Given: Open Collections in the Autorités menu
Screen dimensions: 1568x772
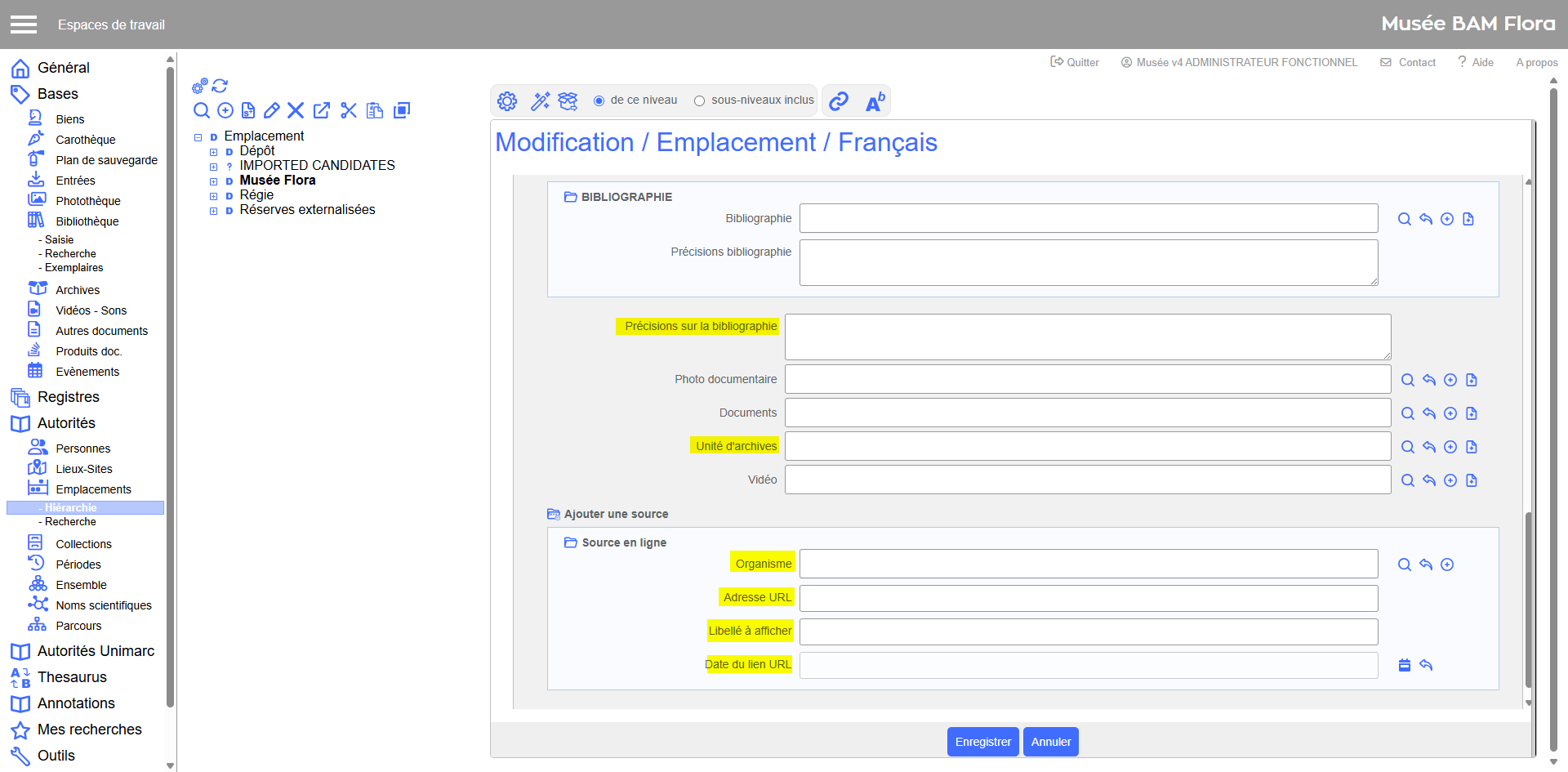Looking at the screenshot, I should pyautogui.click(x=83, y=544).
